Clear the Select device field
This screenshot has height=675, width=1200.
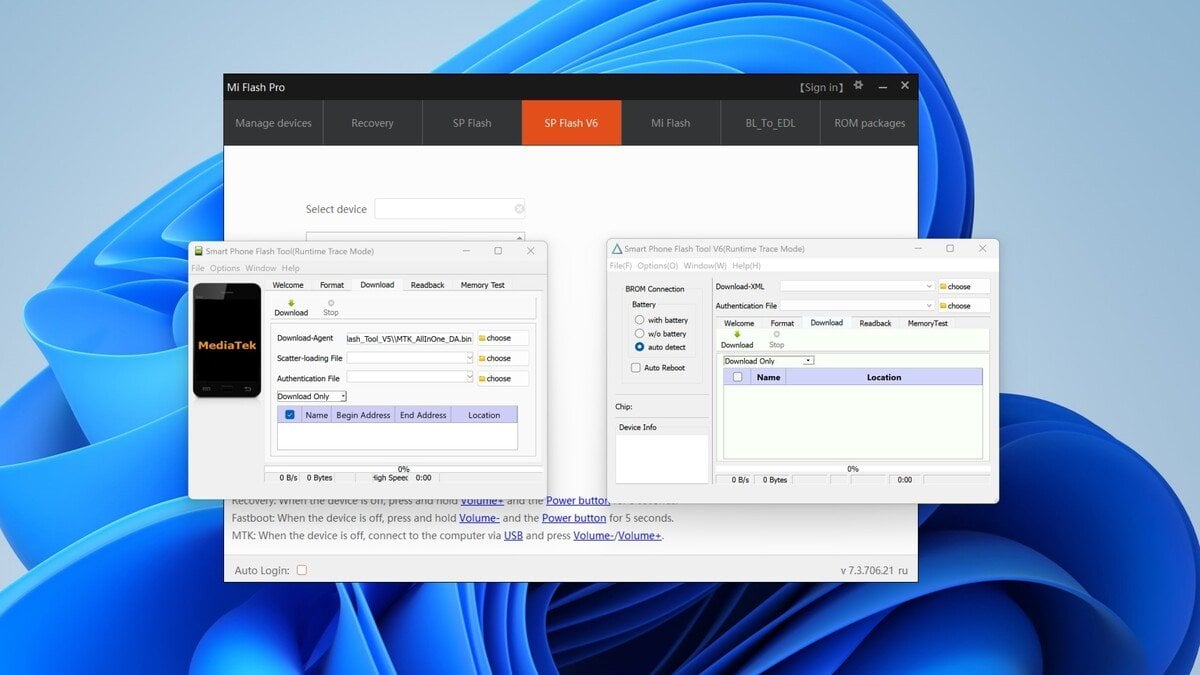click(x=519, y=209)
